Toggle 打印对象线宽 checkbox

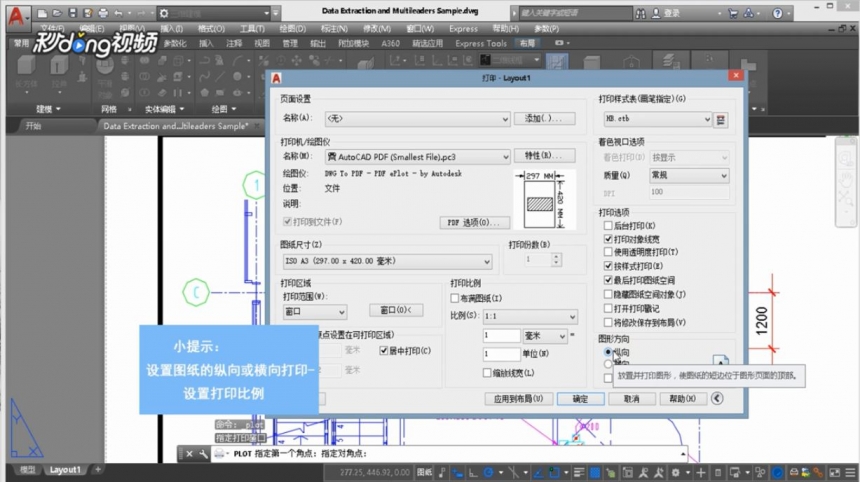pyautogui.click(x=608, y=239)
